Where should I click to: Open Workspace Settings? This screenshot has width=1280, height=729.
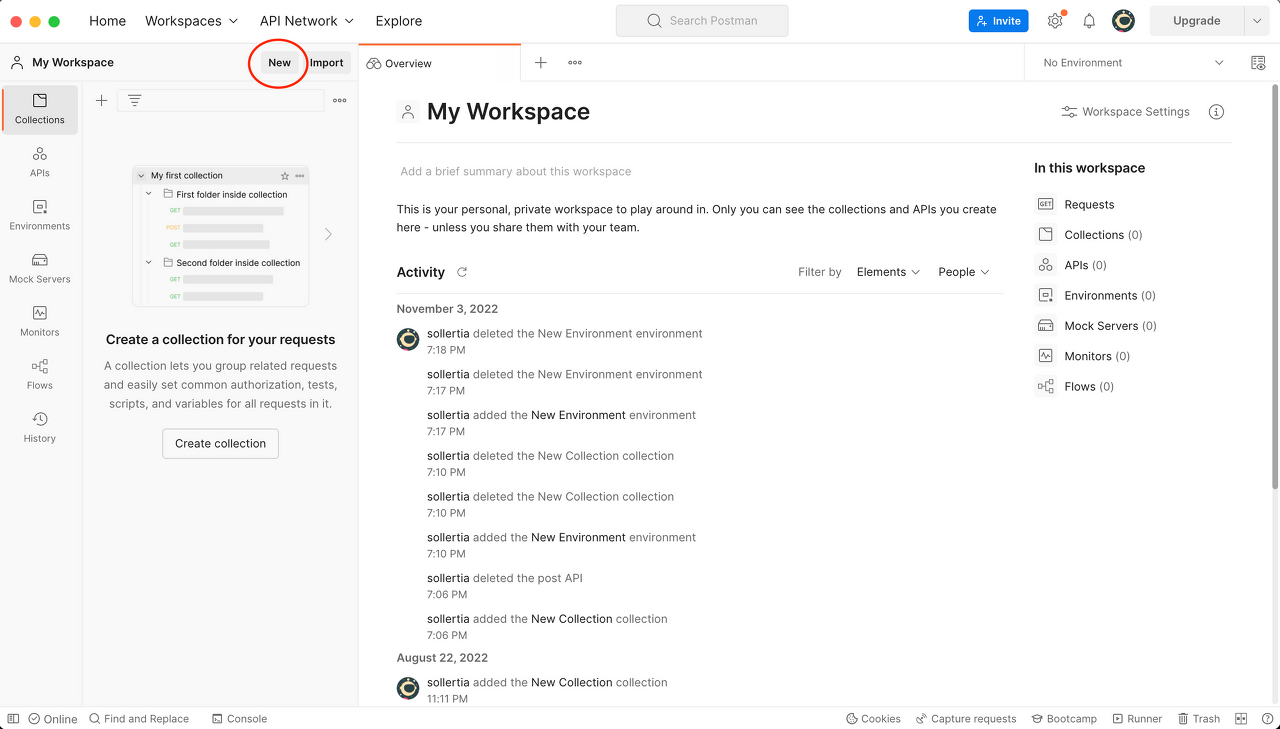[1126, 112]
